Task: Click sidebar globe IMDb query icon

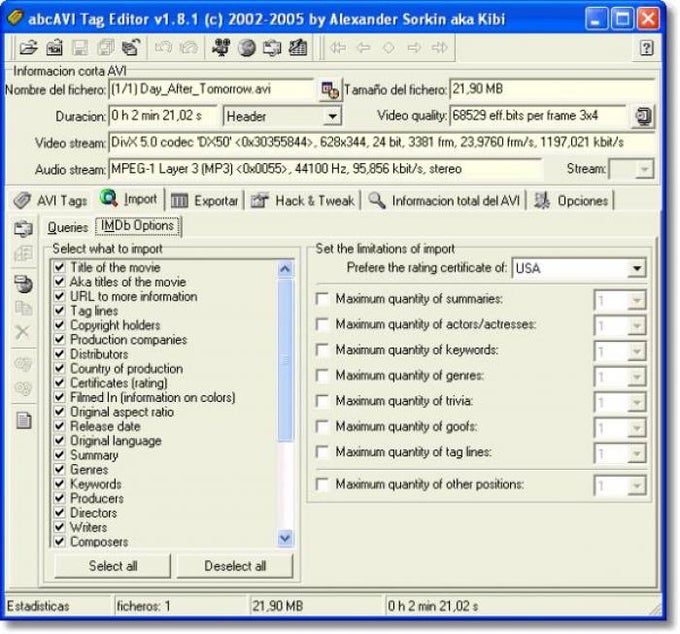Action: 23,284
